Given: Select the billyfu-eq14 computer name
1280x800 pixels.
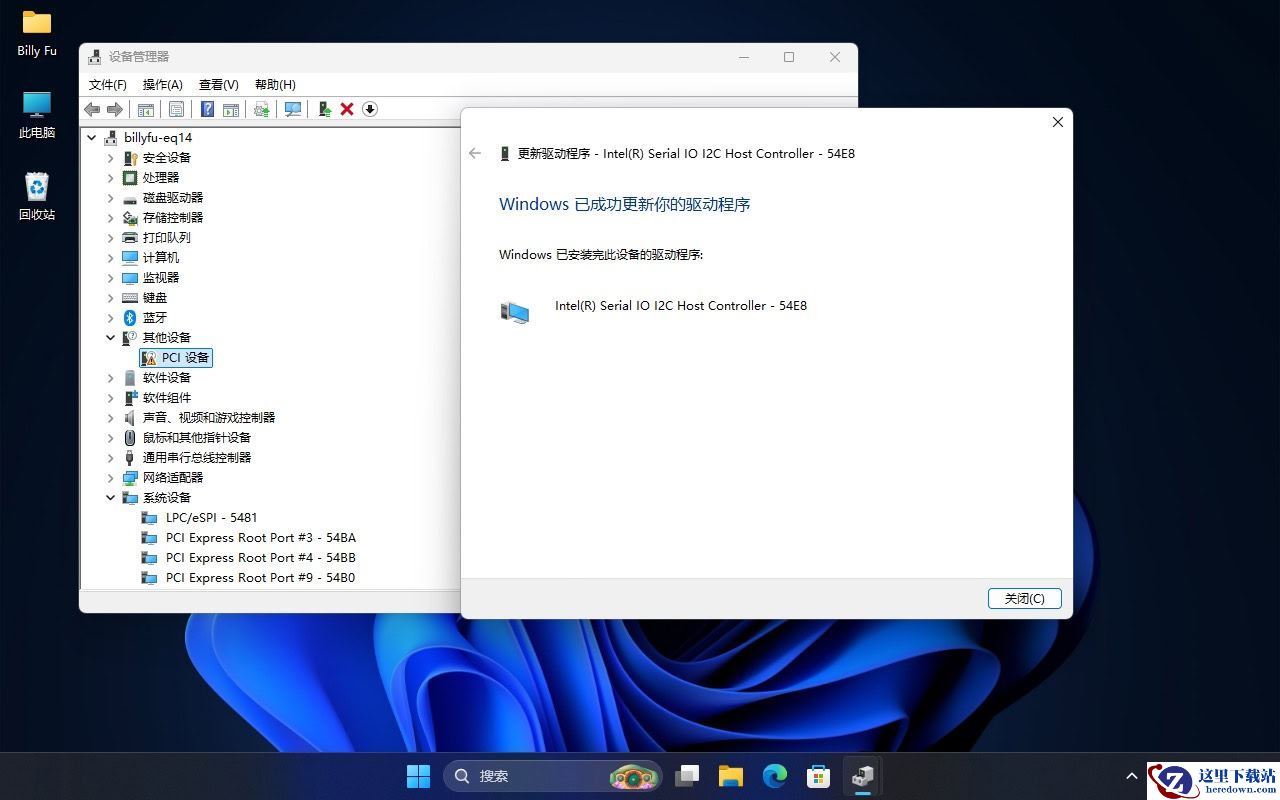Looking at the screenshot, I should [x=158, y=138].
